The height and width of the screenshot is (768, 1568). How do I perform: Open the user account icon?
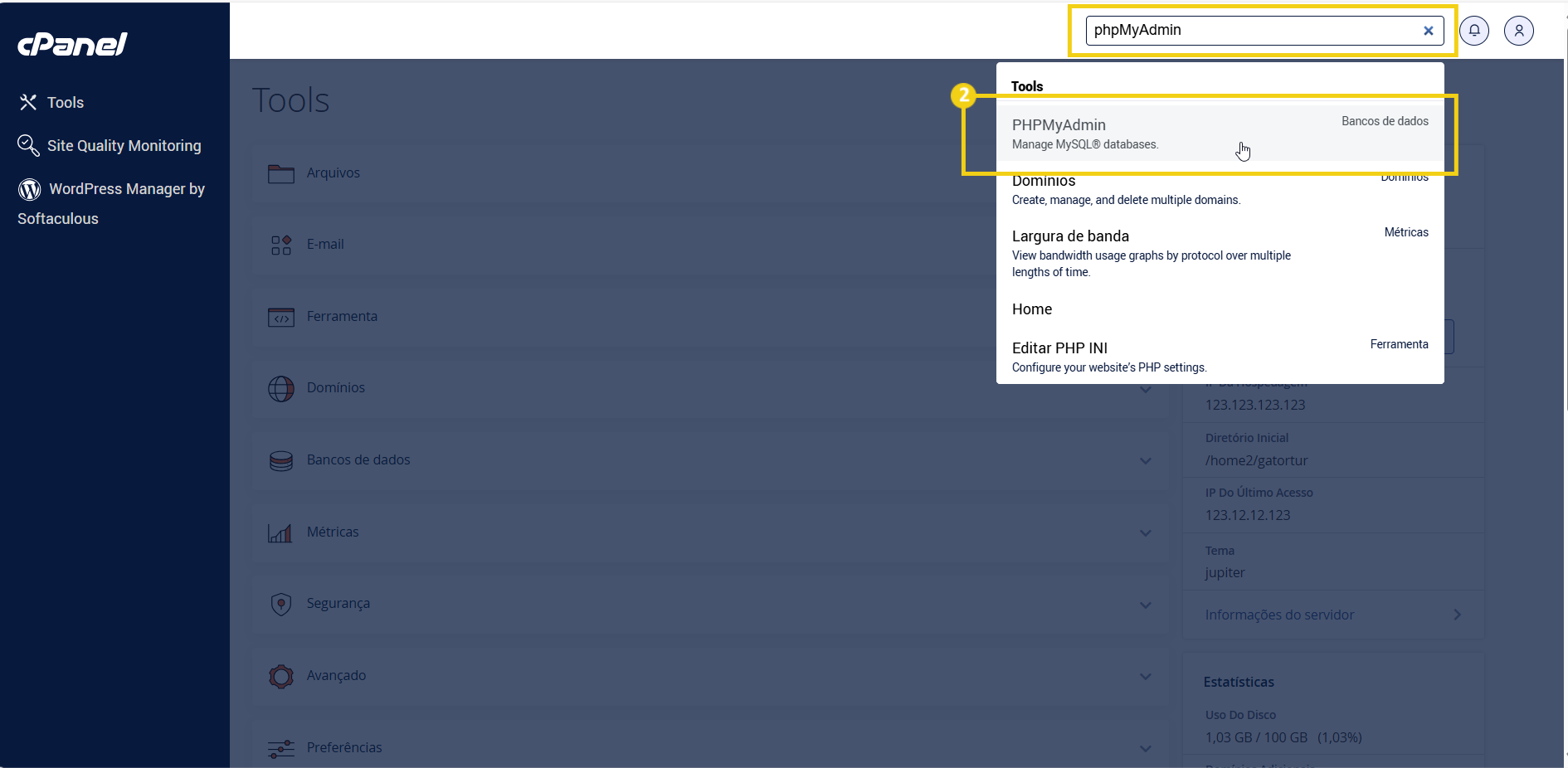[1518, 31]
